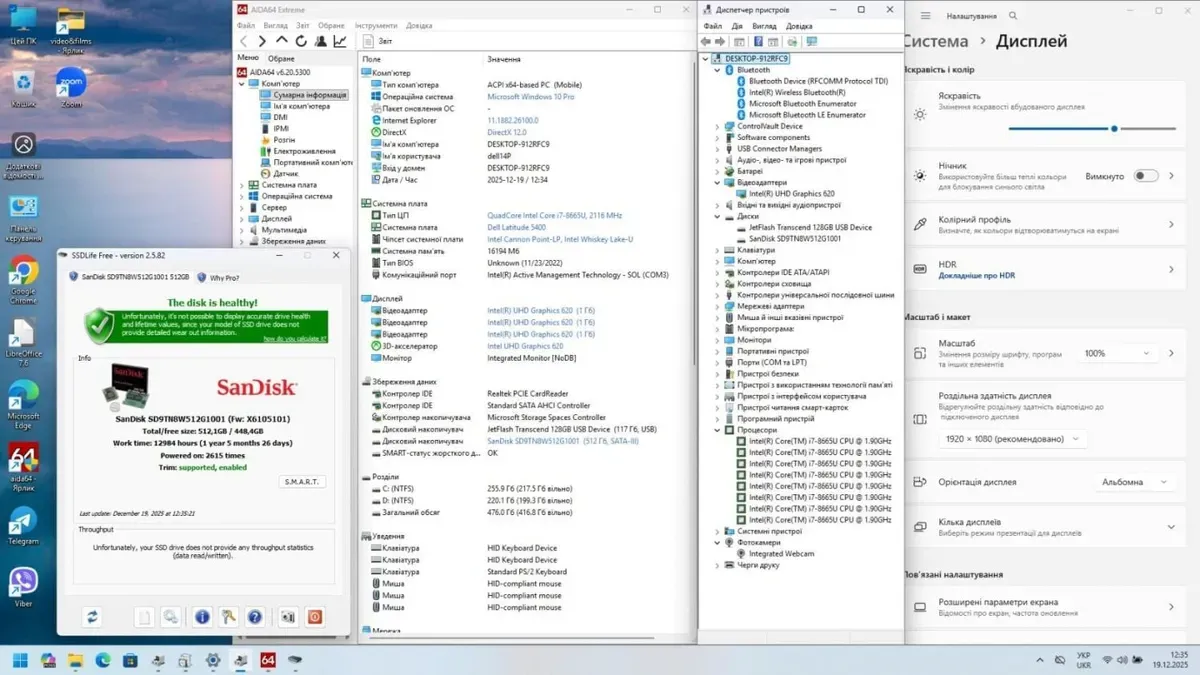Click the AIDA64 icon in the taskbar

pos(268,660)
